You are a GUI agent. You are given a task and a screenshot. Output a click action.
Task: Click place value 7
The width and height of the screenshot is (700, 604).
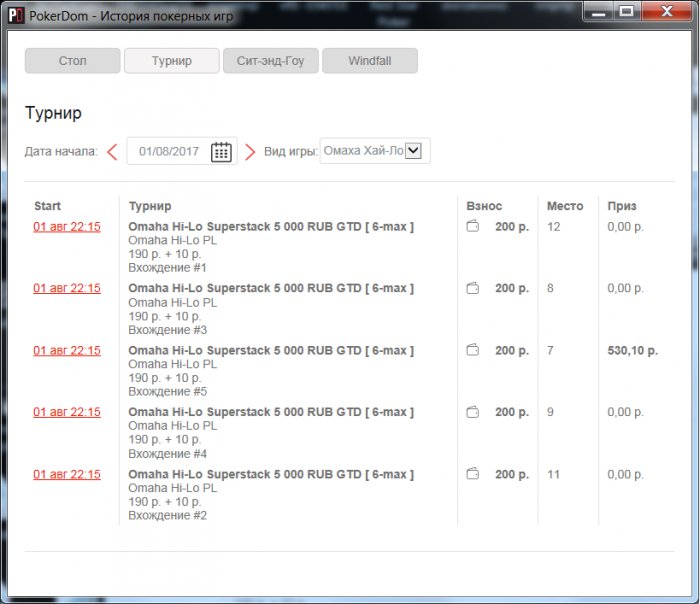(550, 350)
